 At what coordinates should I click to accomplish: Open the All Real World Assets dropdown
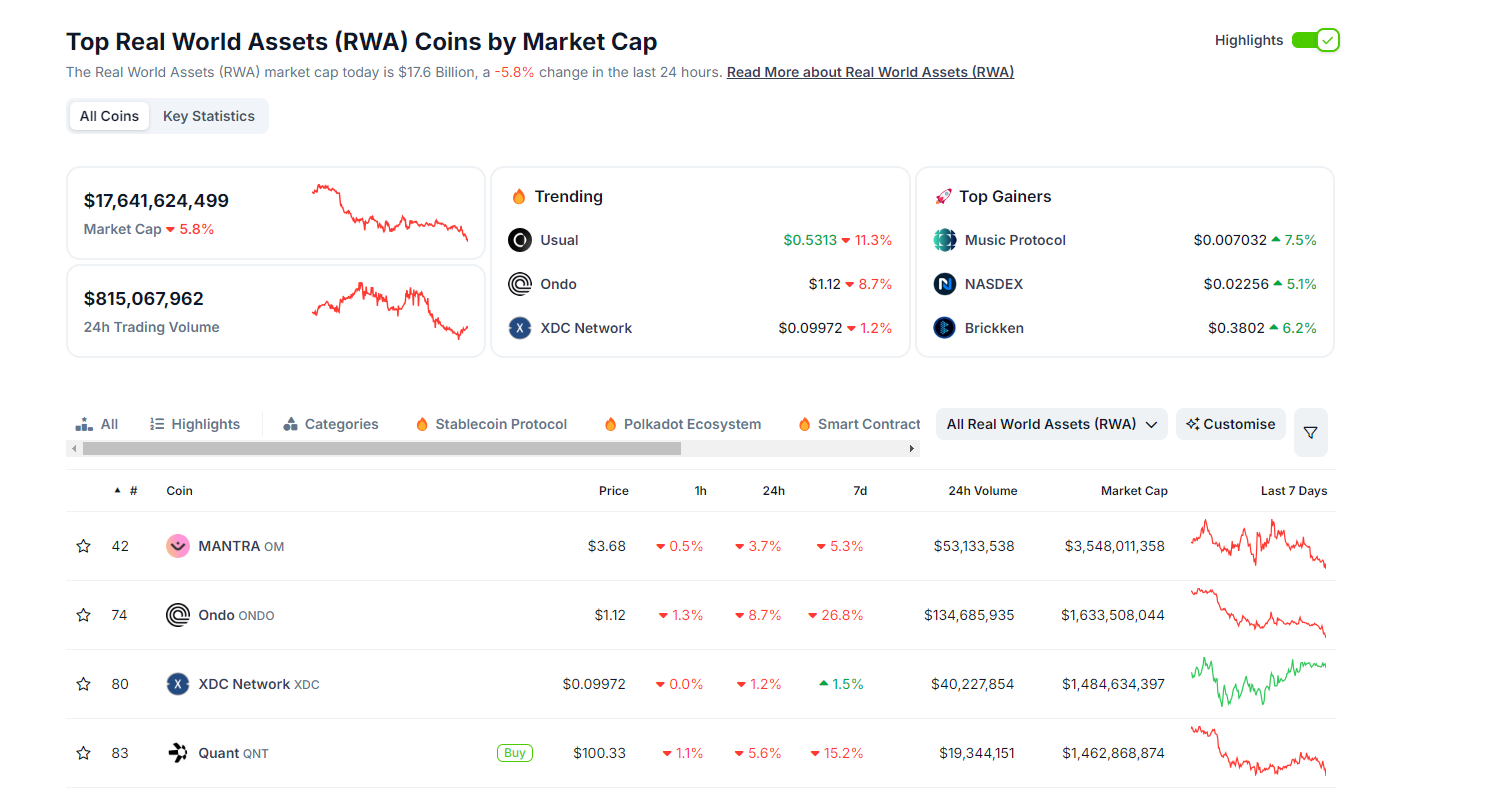pos(1051,424)
